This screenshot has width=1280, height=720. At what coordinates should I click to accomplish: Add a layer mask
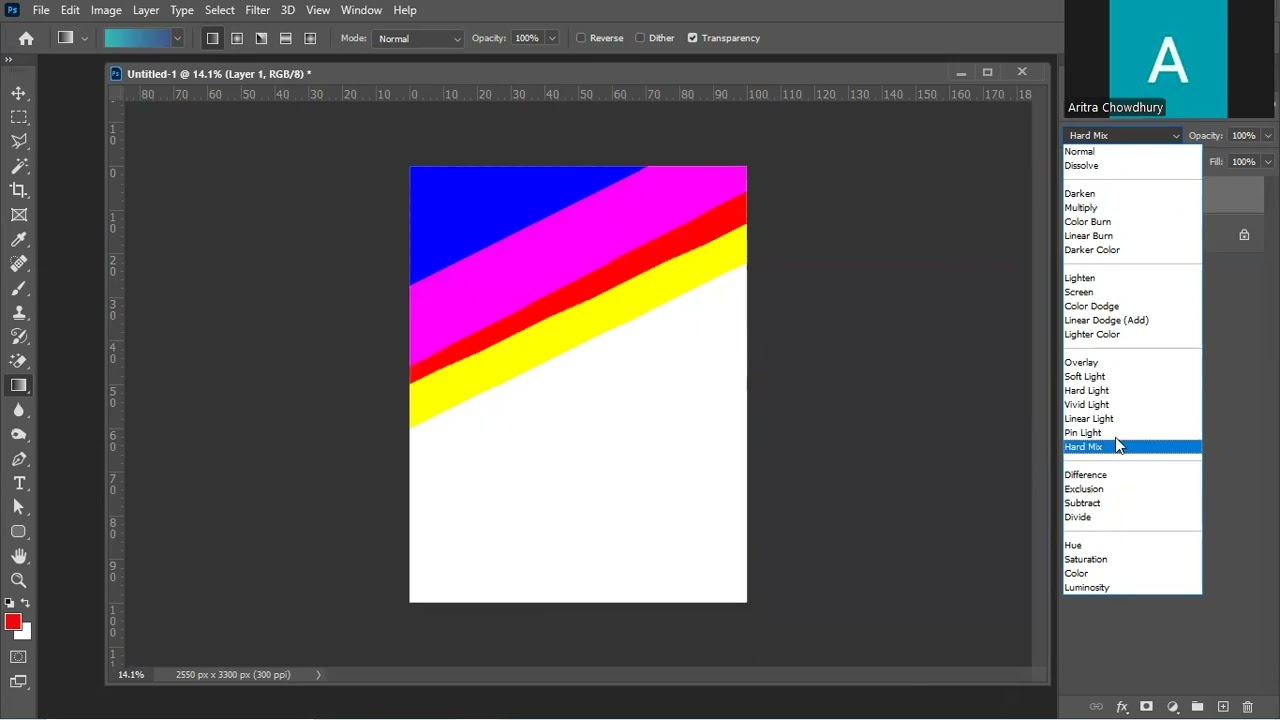point(1147,707)
